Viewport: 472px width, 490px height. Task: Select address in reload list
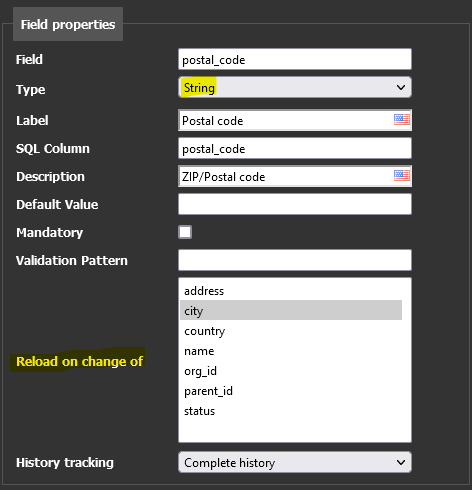point(291,291)
